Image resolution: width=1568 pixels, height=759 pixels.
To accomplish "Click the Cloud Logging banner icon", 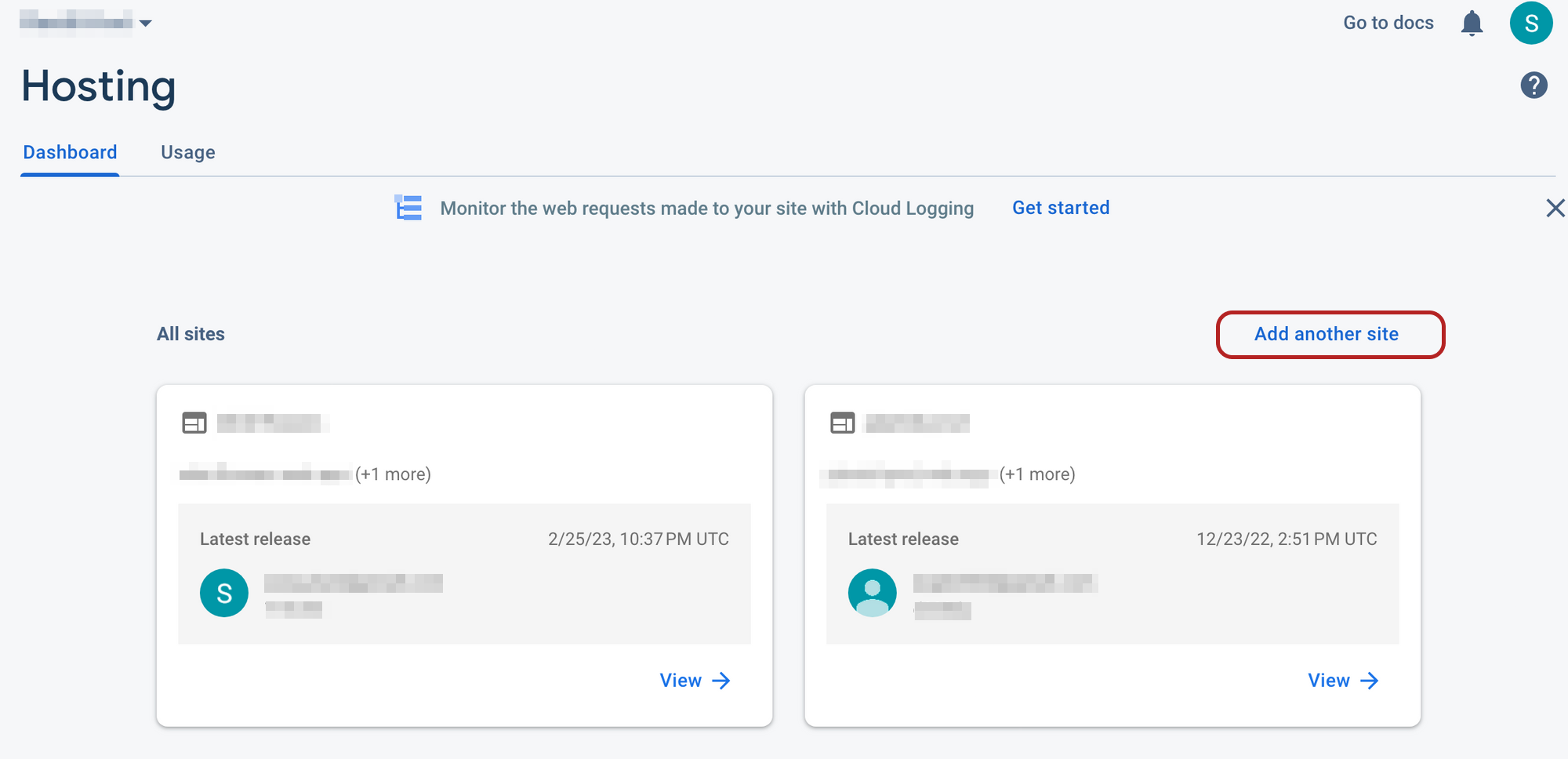I will pos(408,208).
